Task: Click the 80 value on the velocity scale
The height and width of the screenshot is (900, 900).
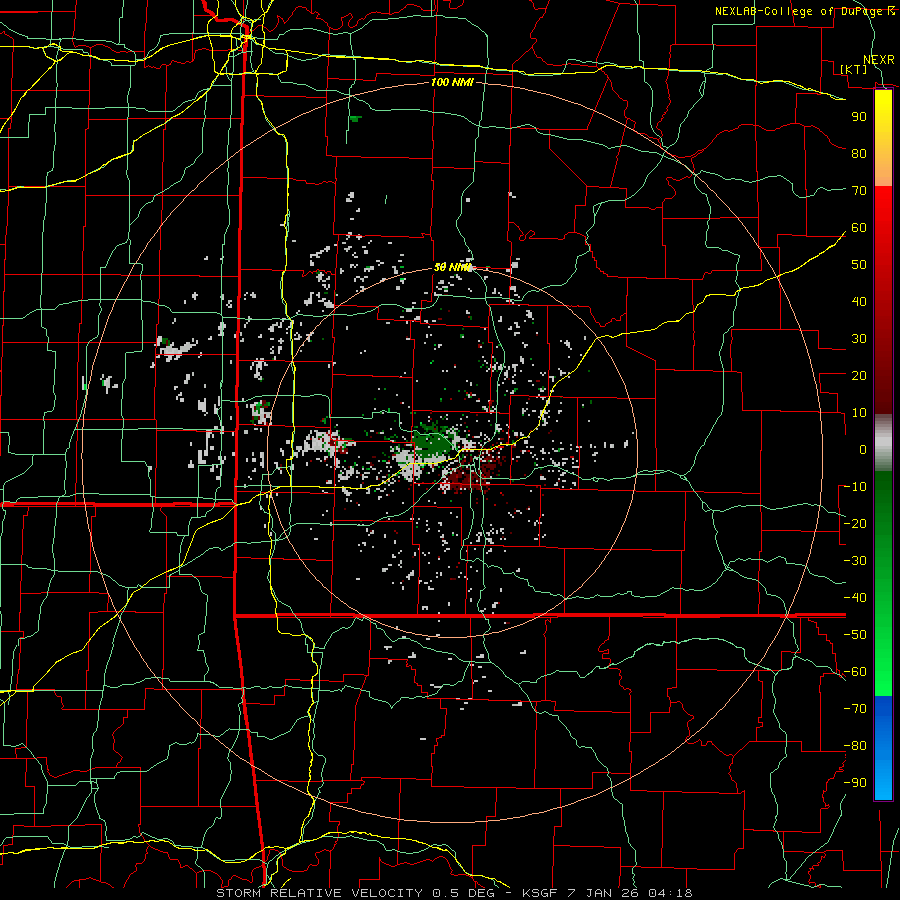Action: tap(859, 154)
